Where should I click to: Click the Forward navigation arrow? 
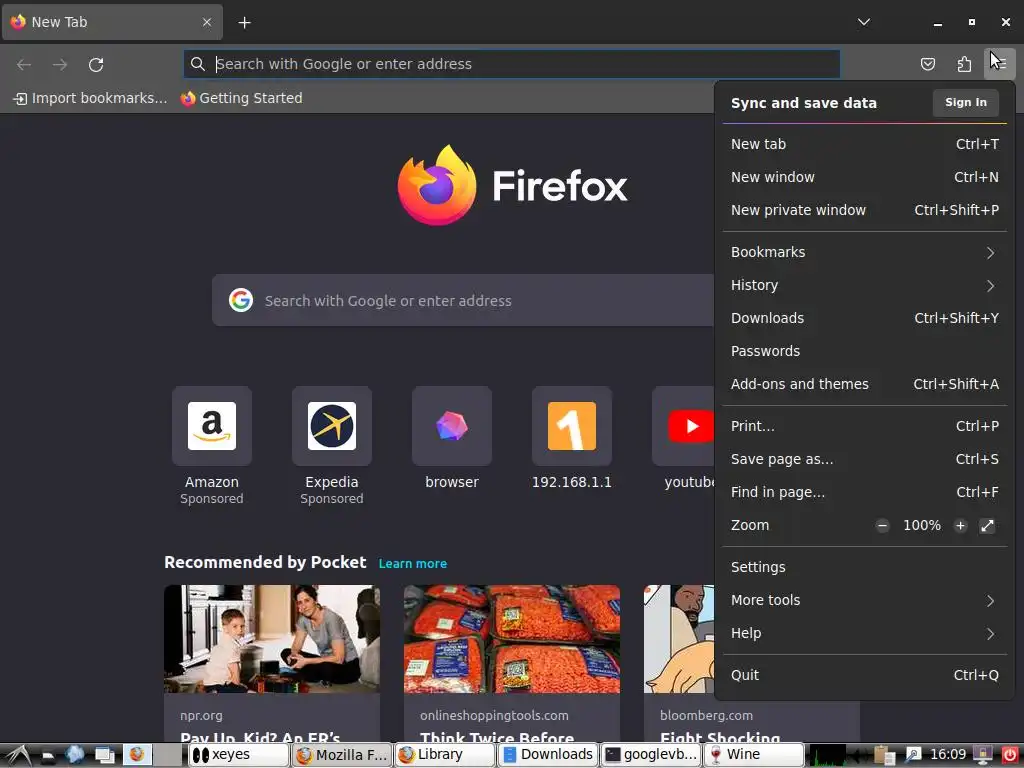click(60, 65)
